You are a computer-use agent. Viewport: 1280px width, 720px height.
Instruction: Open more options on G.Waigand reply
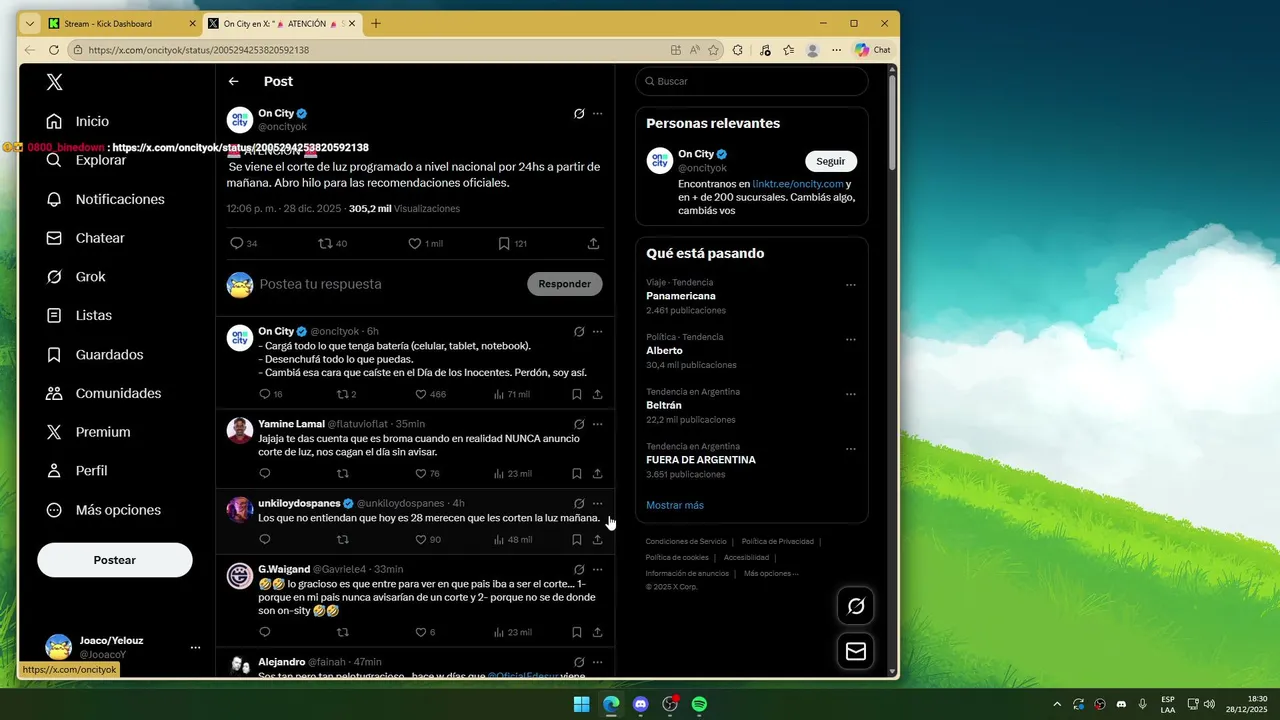tap(598, 569)
